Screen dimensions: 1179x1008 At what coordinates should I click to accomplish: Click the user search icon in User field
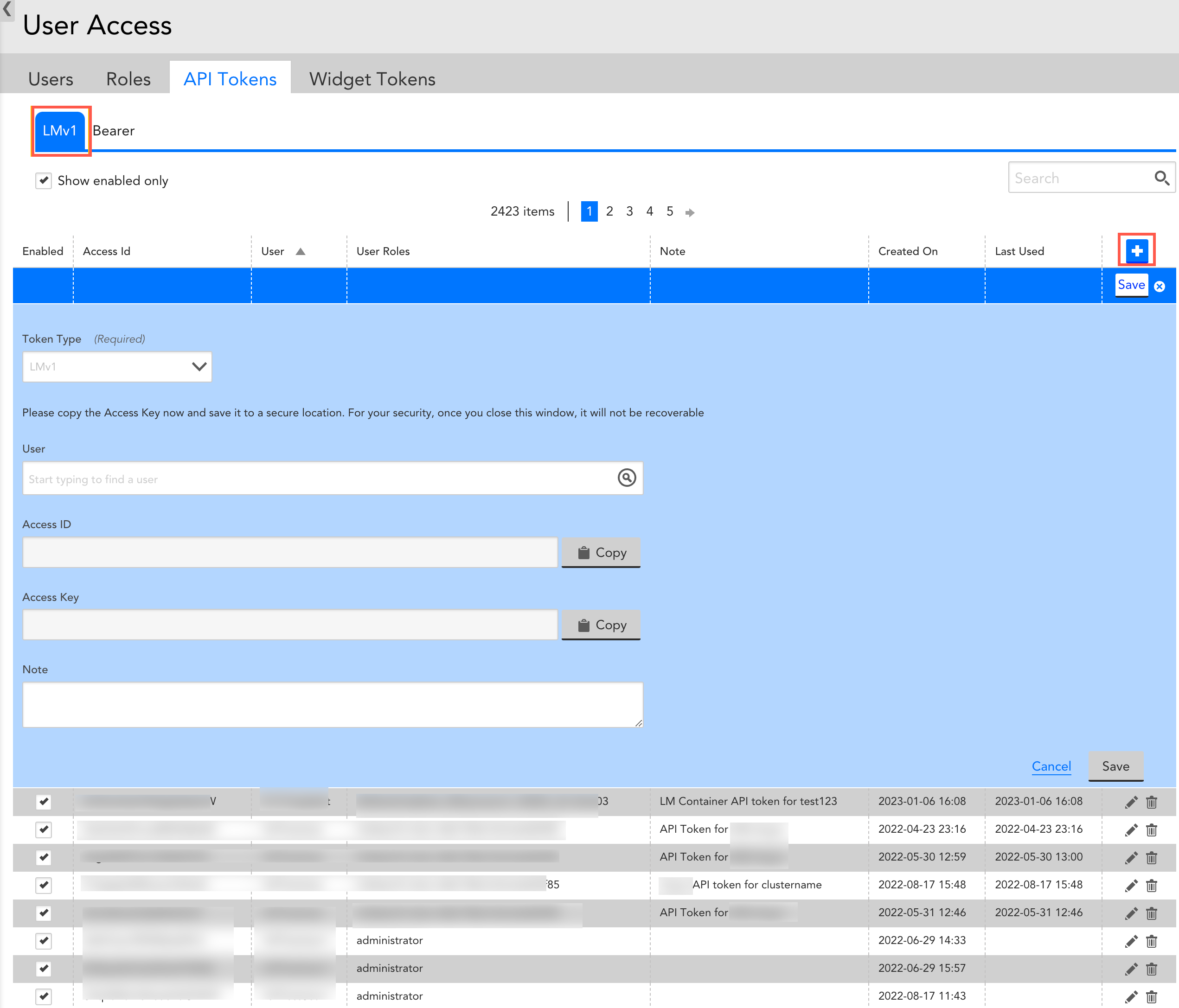(x=628, y=478)
